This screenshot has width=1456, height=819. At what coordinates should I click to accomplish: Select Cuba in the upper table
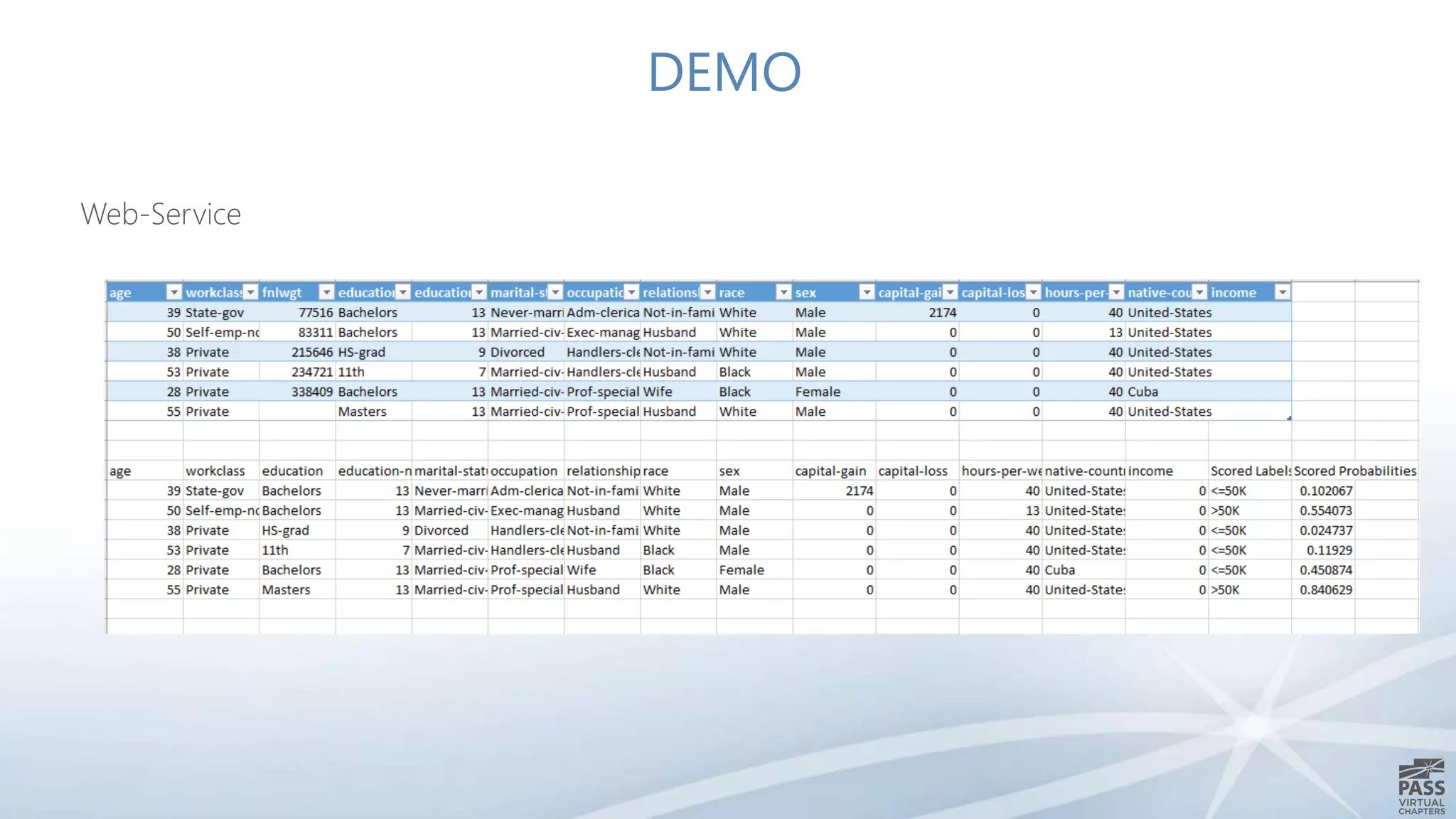point(1167,392)
